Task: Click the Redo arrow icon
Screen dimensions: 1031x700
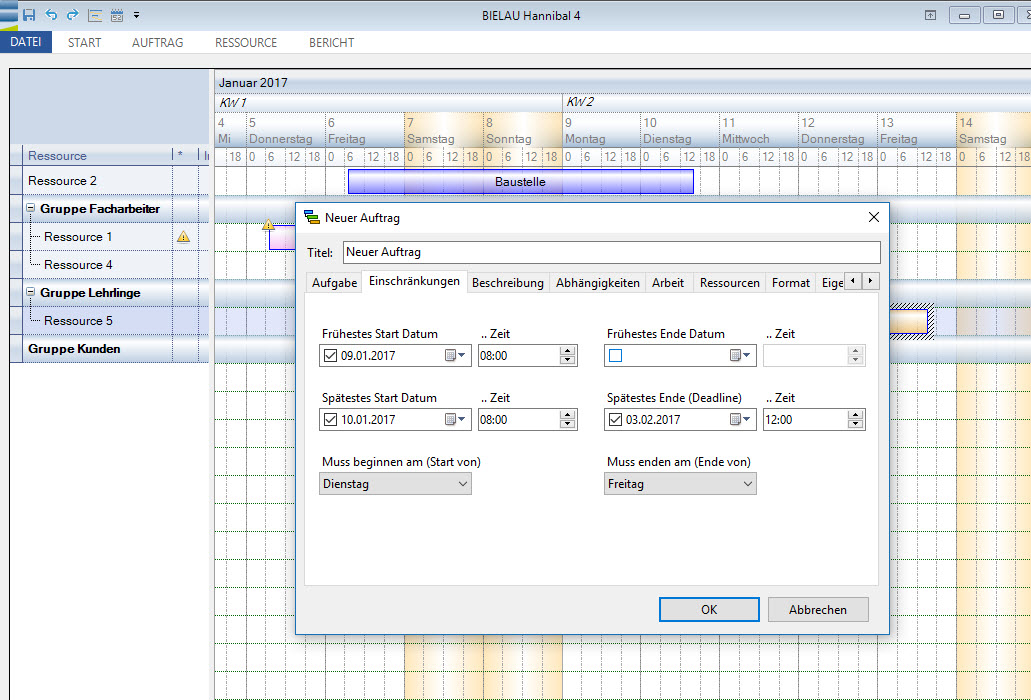Action: [72, 15]
